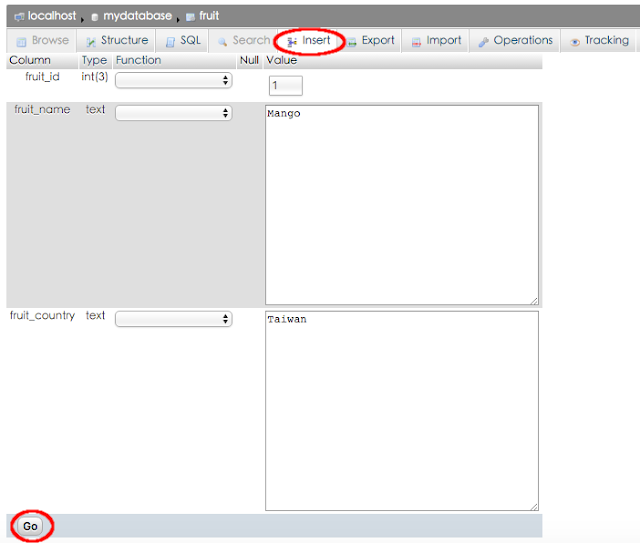Click the Type header label

[94, 61]
